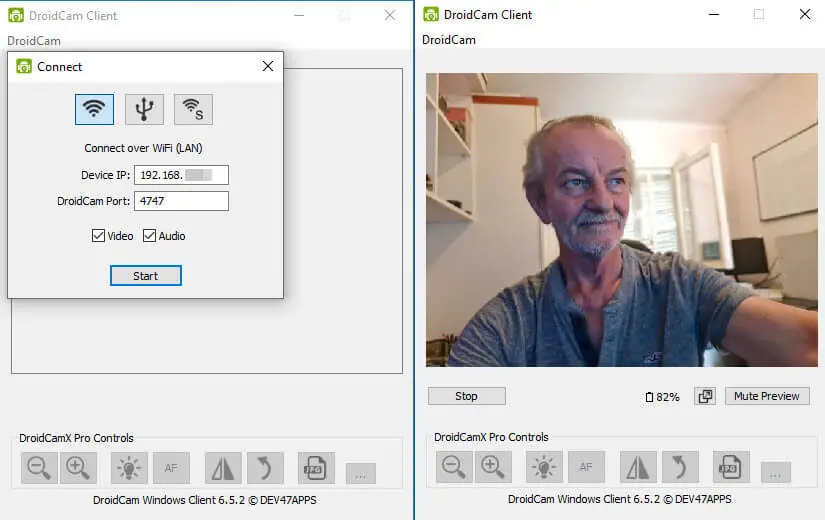Click zoom out icon in right window

(454, 467)
